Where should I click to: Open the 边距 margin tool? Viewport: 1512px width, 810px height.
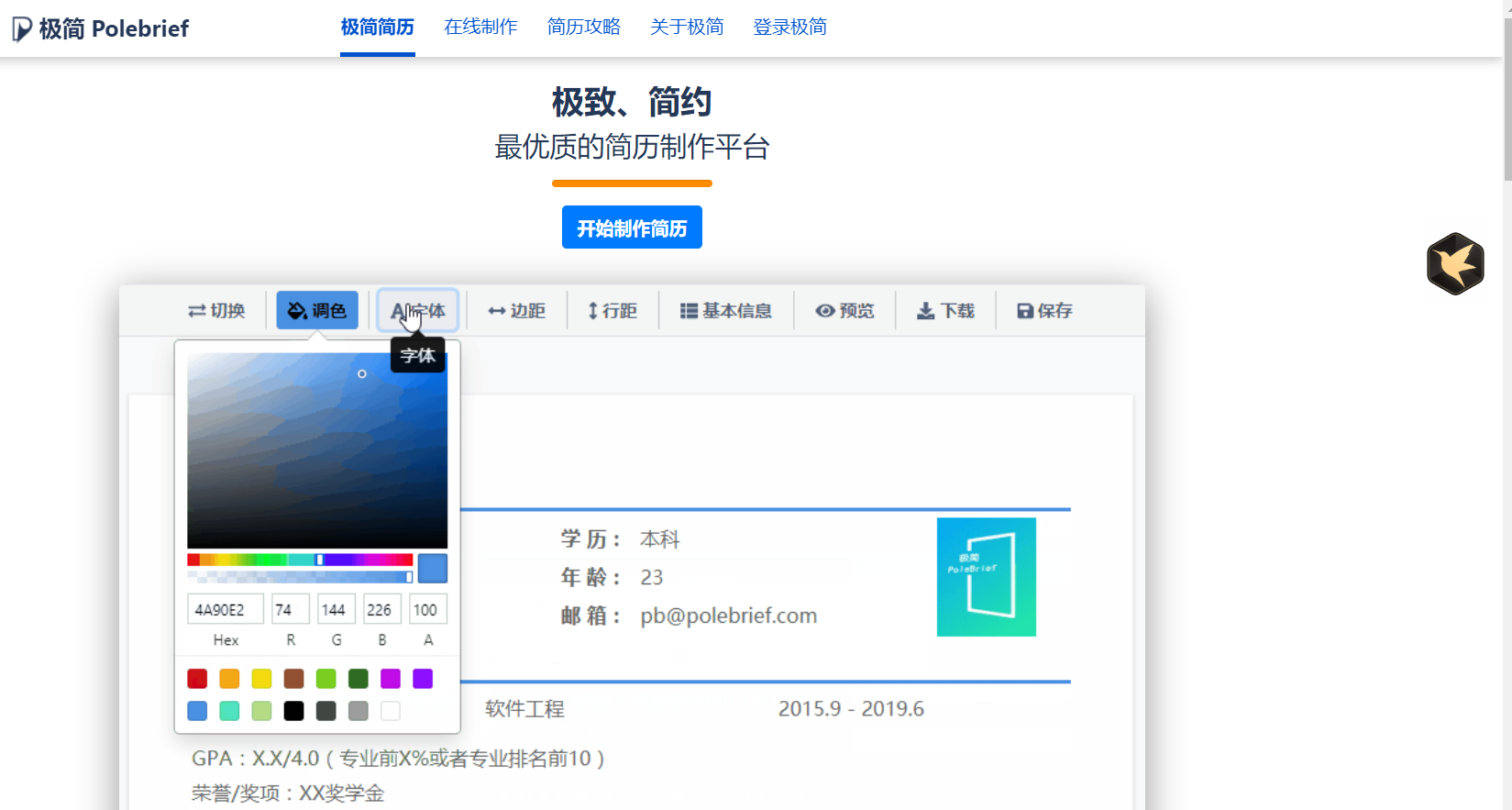[517, 311]
